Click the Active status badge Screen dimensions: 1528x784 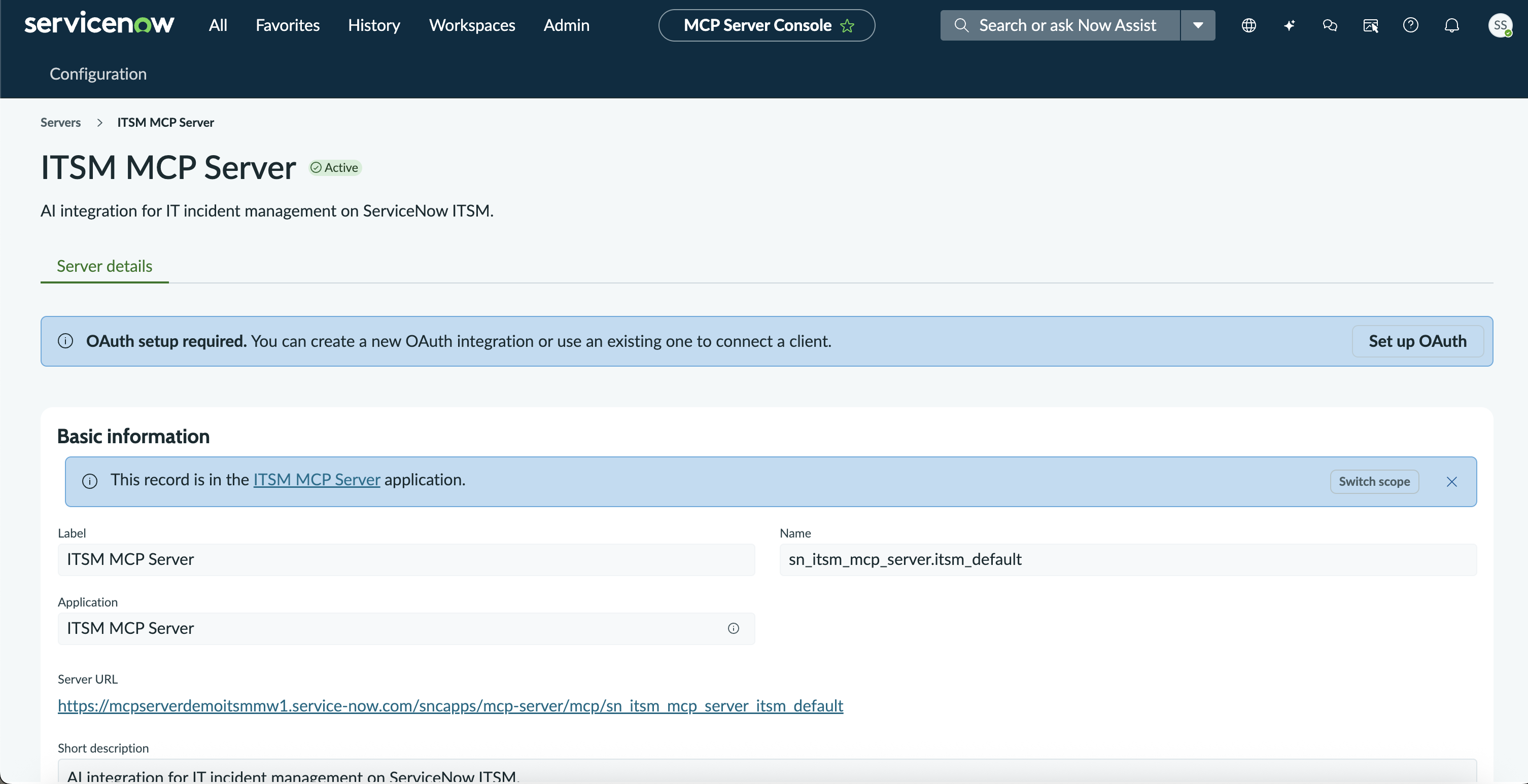coord(335,168)
